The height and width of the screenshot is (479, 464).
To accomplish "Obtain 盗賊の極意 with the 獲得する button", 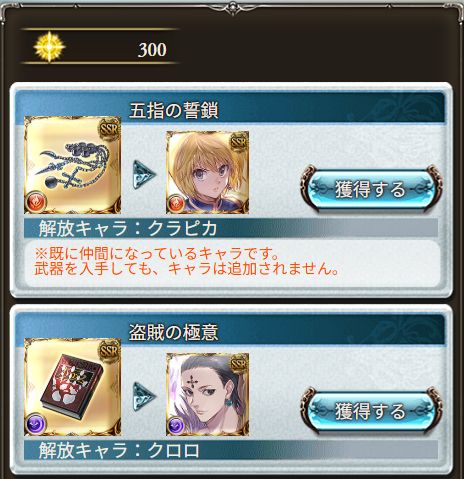I will [371, 411].
